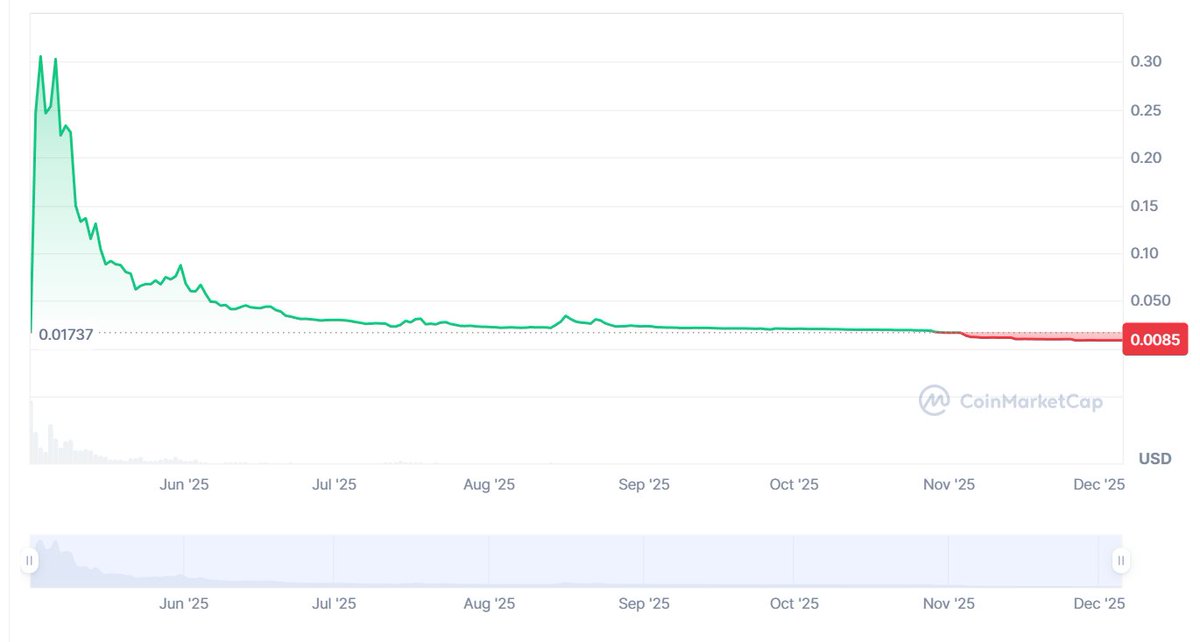
Task: Click the CoinMarketCap logo icon
Action: click(934, 401)
